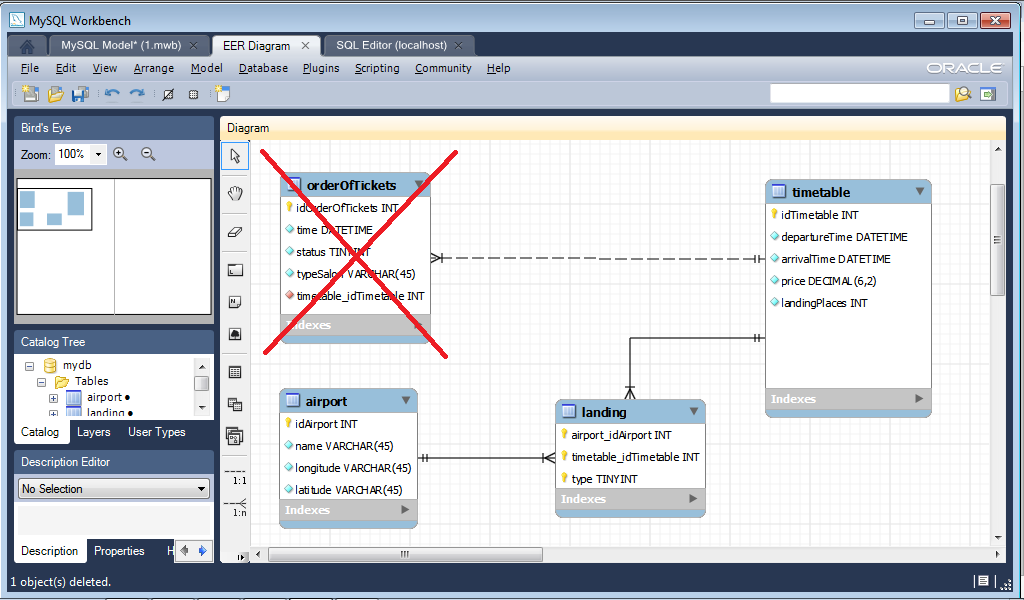Switch to SQL Editor (localhost) tab
Screen dimensions: 1024x600
click(x=391, y=45)
